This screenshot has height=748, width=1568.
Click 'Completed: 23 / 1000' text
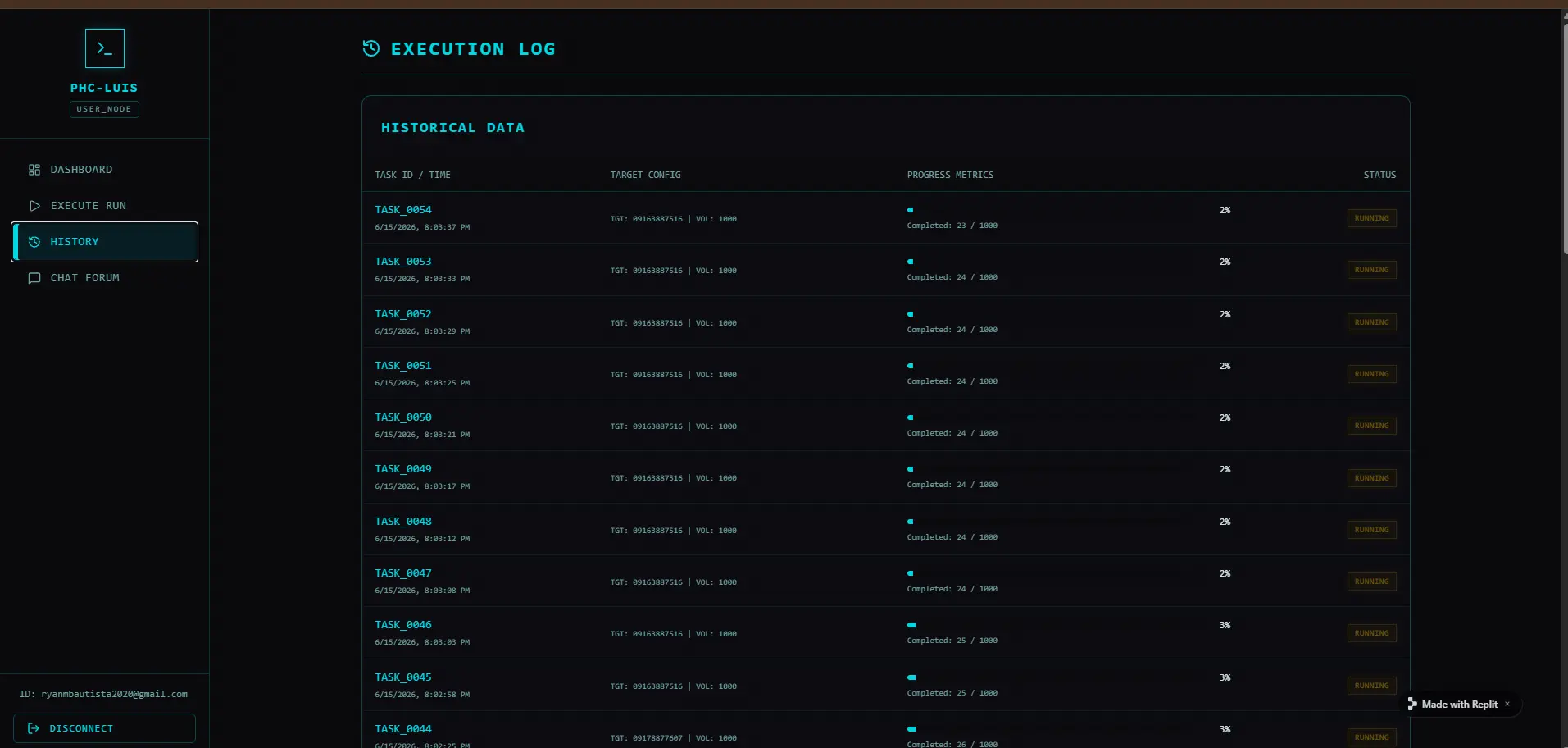(x=952, y=226)
